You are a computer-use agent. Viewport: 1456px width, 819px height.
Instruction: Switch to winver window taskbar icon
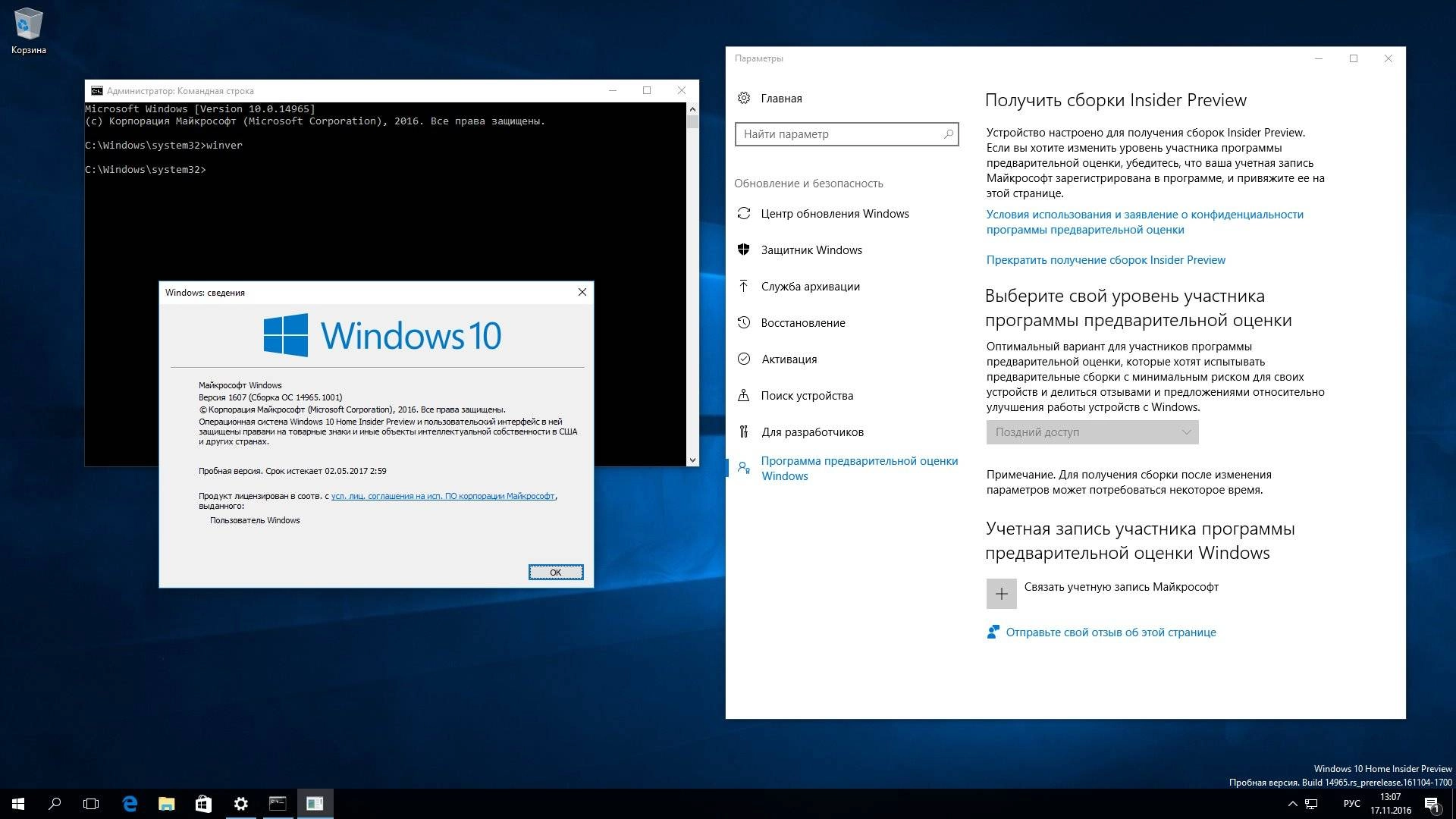point(315,804)
